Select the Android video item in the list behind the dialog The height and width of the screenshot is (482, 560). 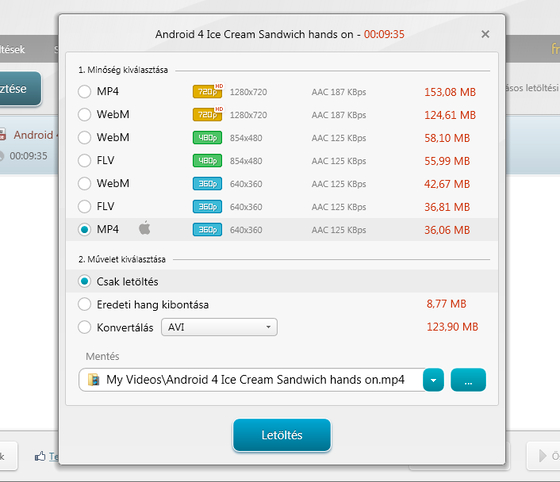(x=29, y=145)
